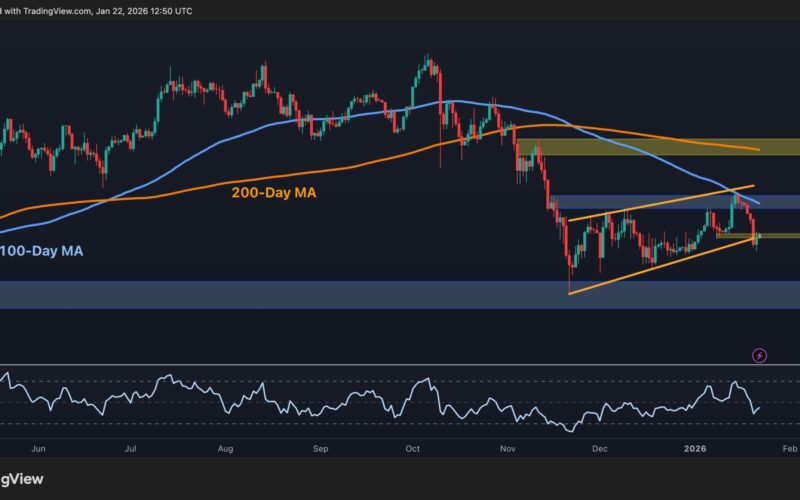Click the pane separator above the RSI indicator
This screenshot has width=800, height=500.
pos(400,365)
